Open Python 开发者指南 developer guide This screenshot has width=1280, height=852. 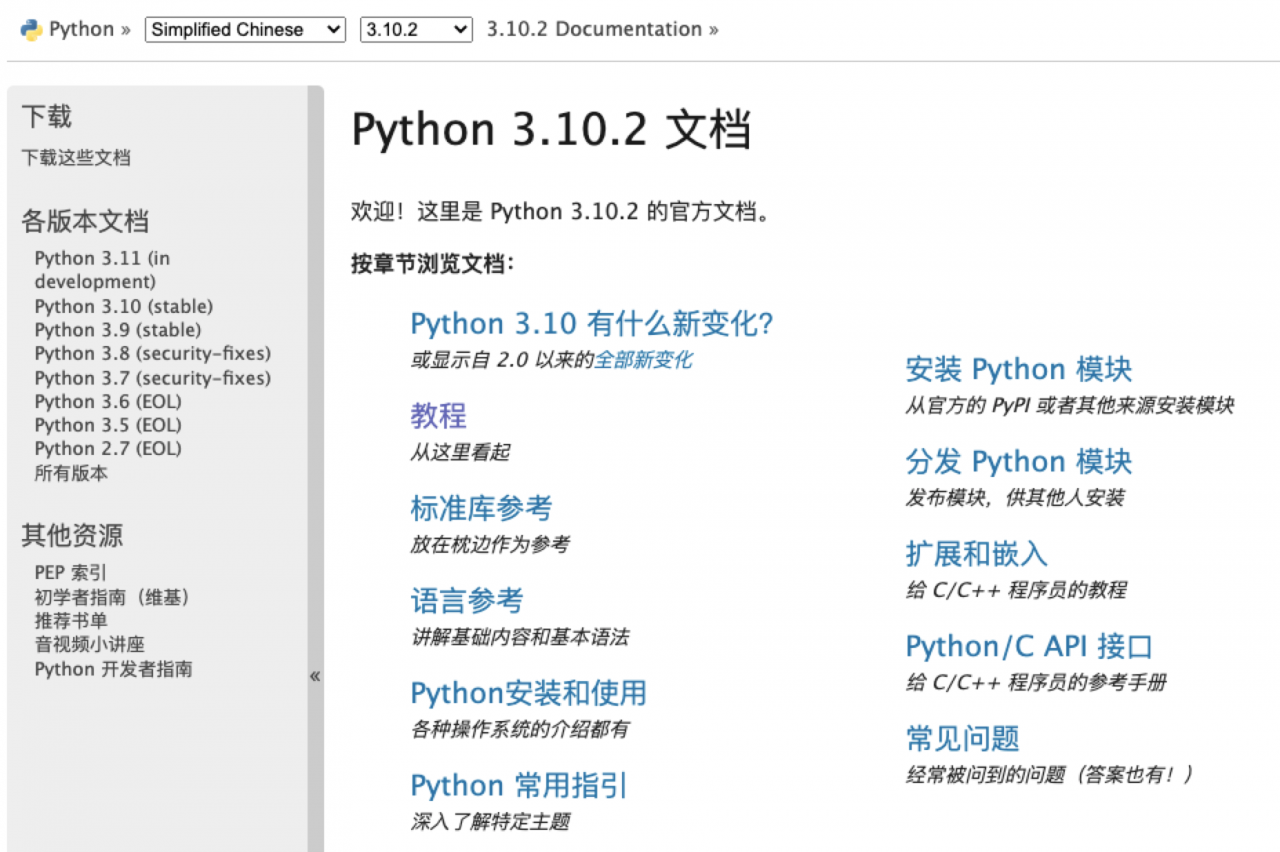point(113,669)
